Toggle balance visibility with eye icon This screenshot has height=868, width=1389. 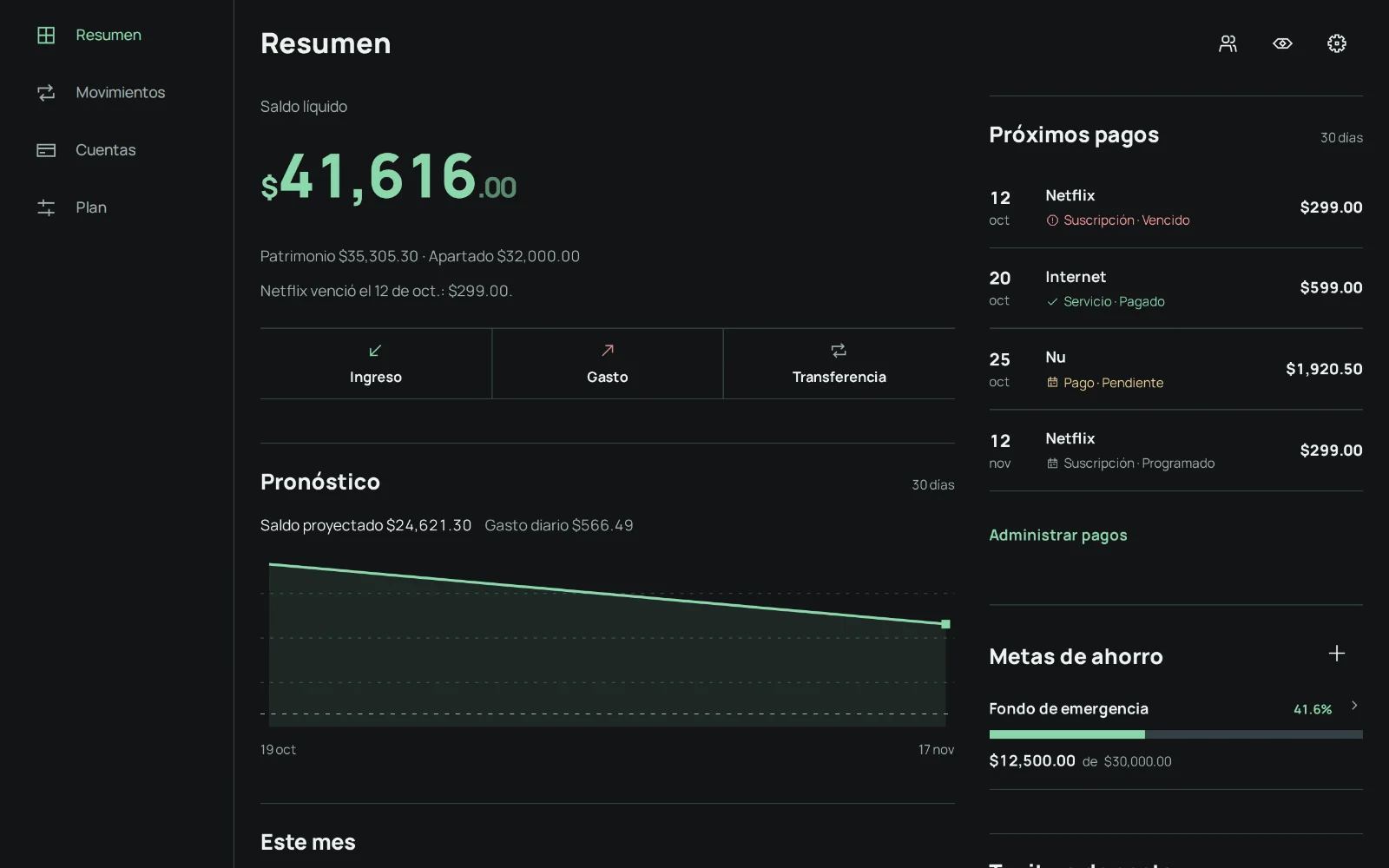coord(1282,43)
